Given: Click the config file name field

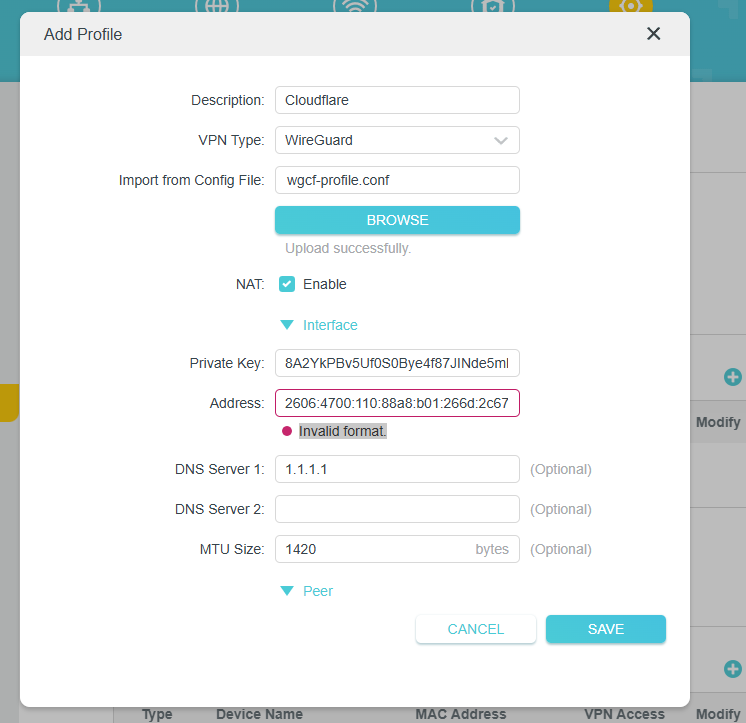Looking at the screenshot, I should tap(397, 180).
